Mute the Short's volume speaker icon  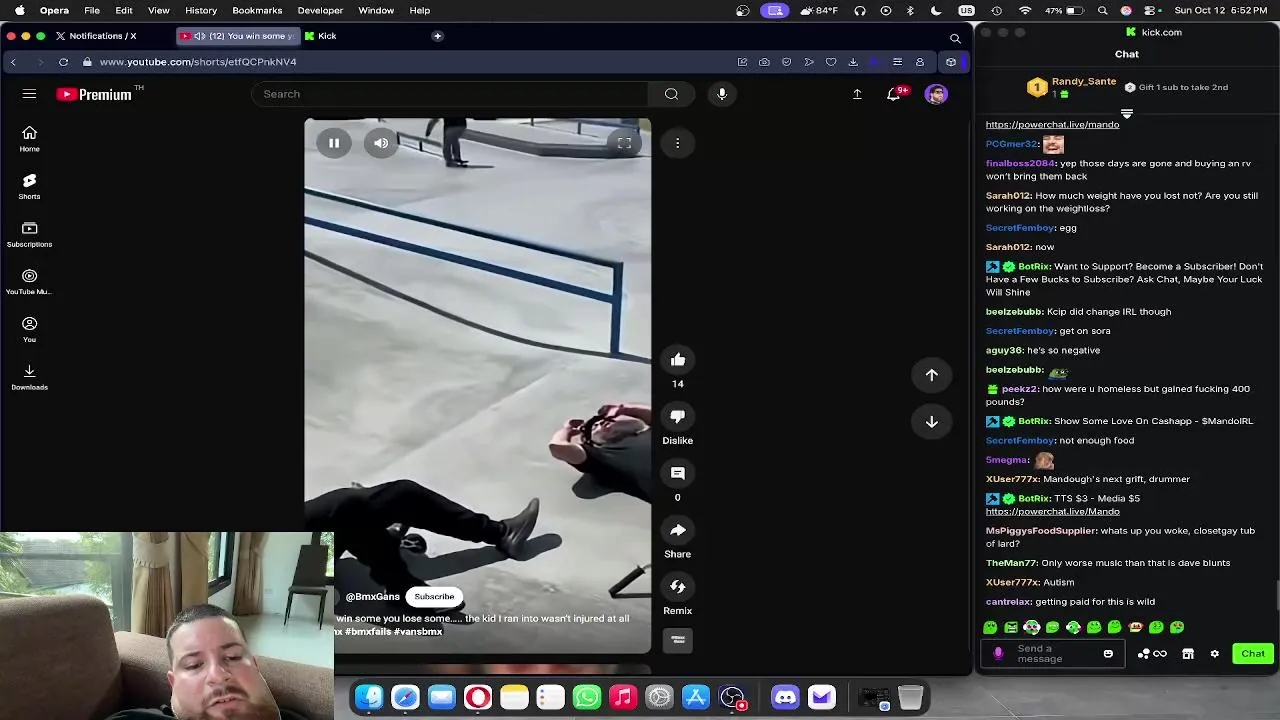[381, 143]
